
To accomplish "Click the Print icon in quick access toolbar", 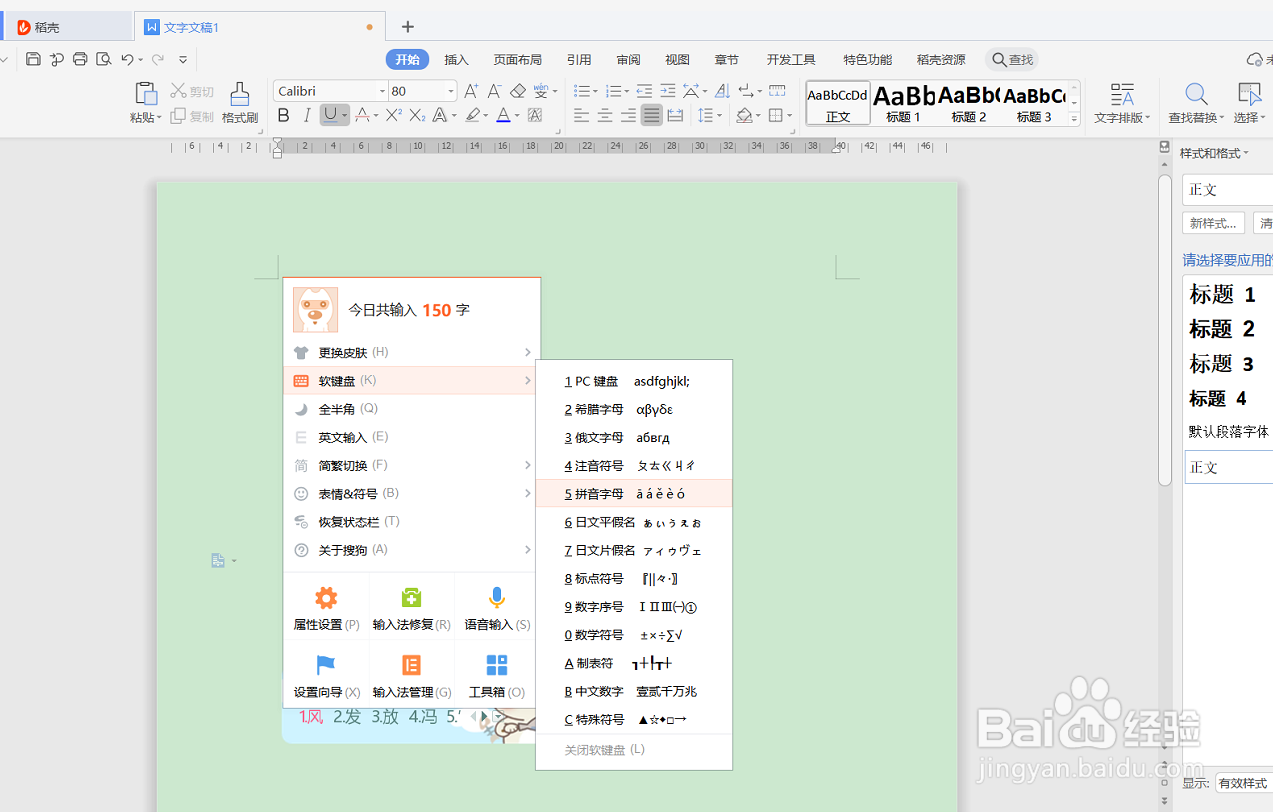I will coord(80,59).
